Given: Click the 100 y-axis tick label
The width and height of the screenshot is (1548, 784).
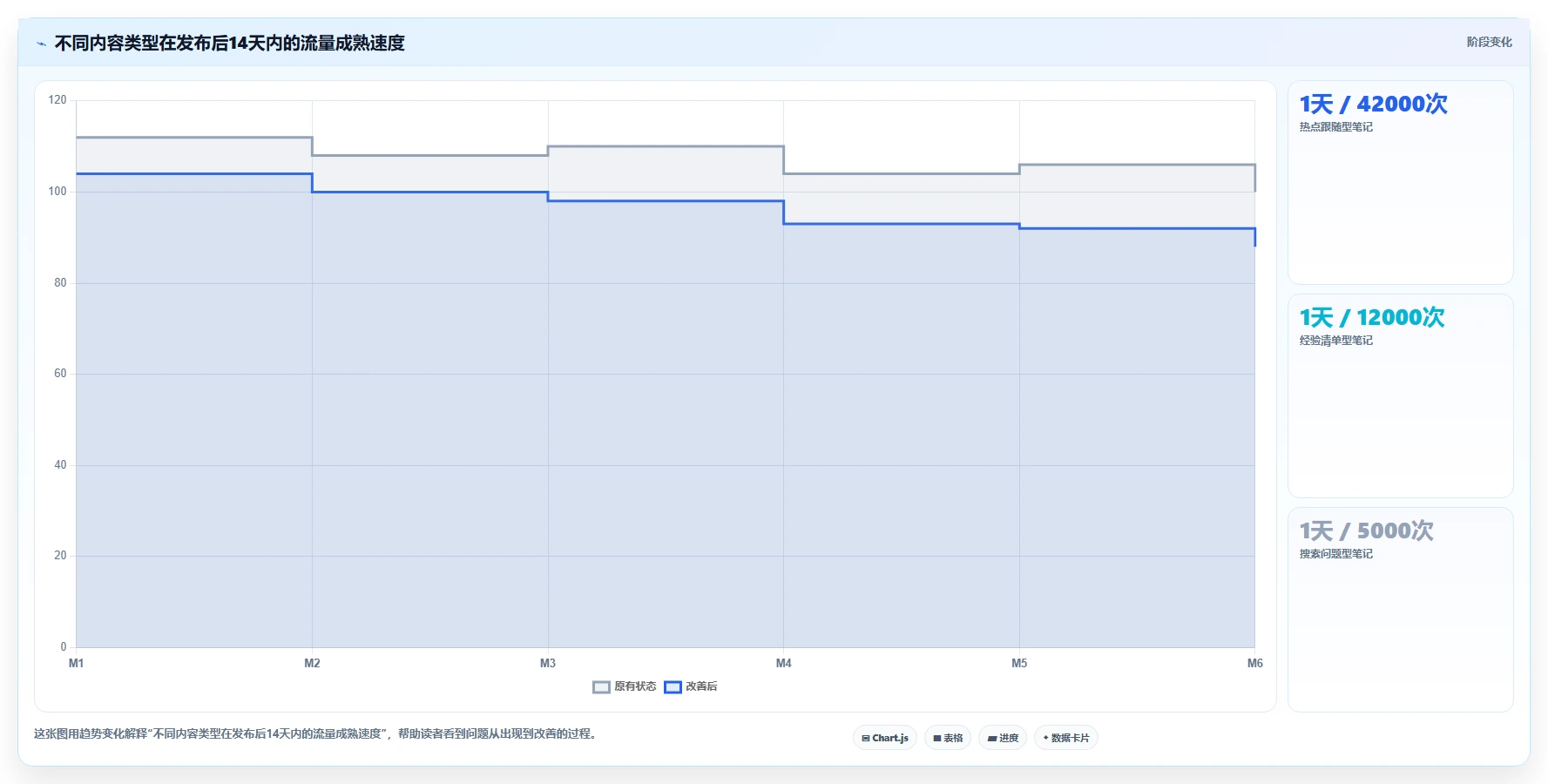Looking at the screenshot, I should pos(57,192).
